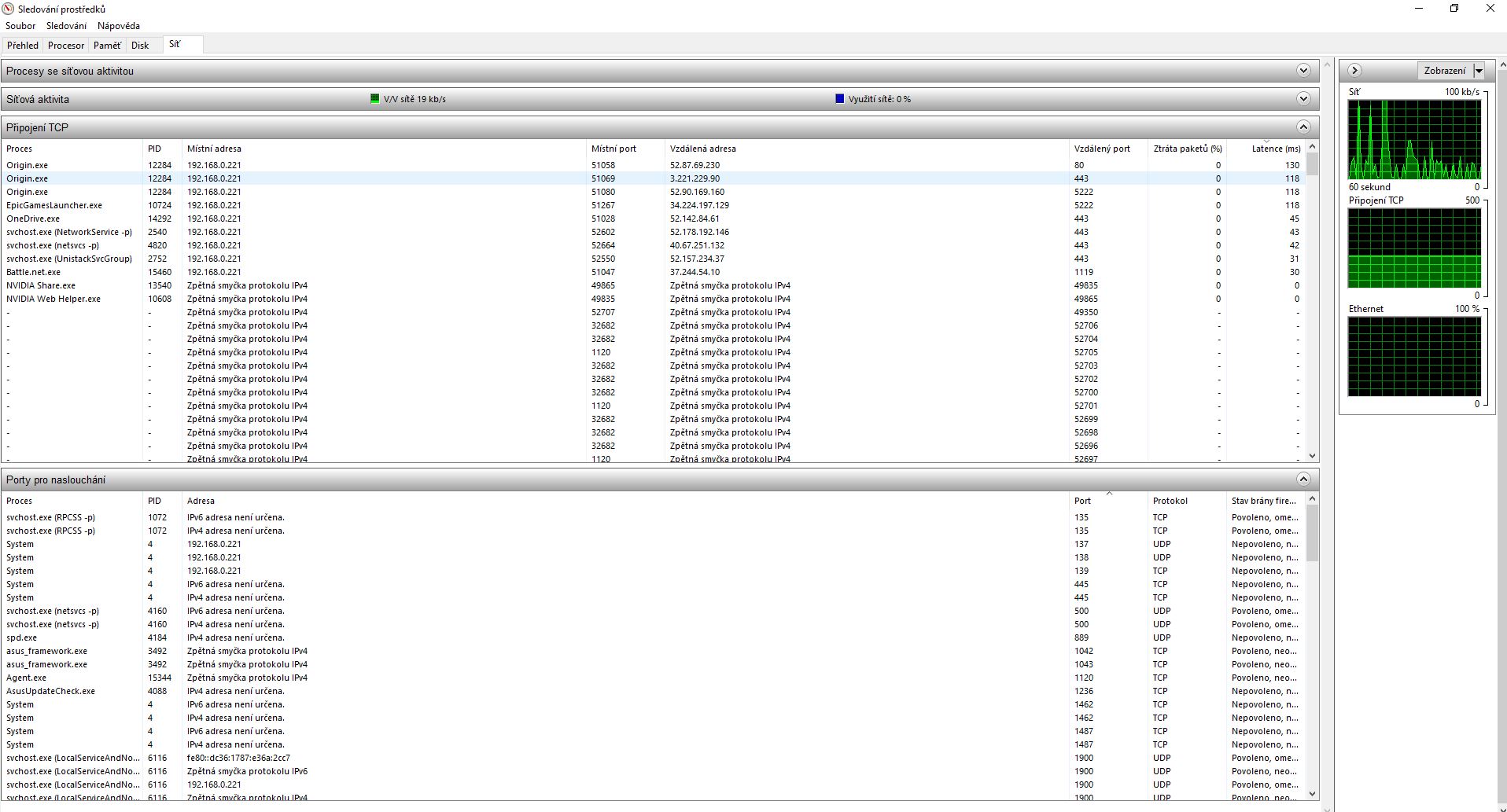Expand the Procesy se síťovou aktivitou section

(1303, 71)
